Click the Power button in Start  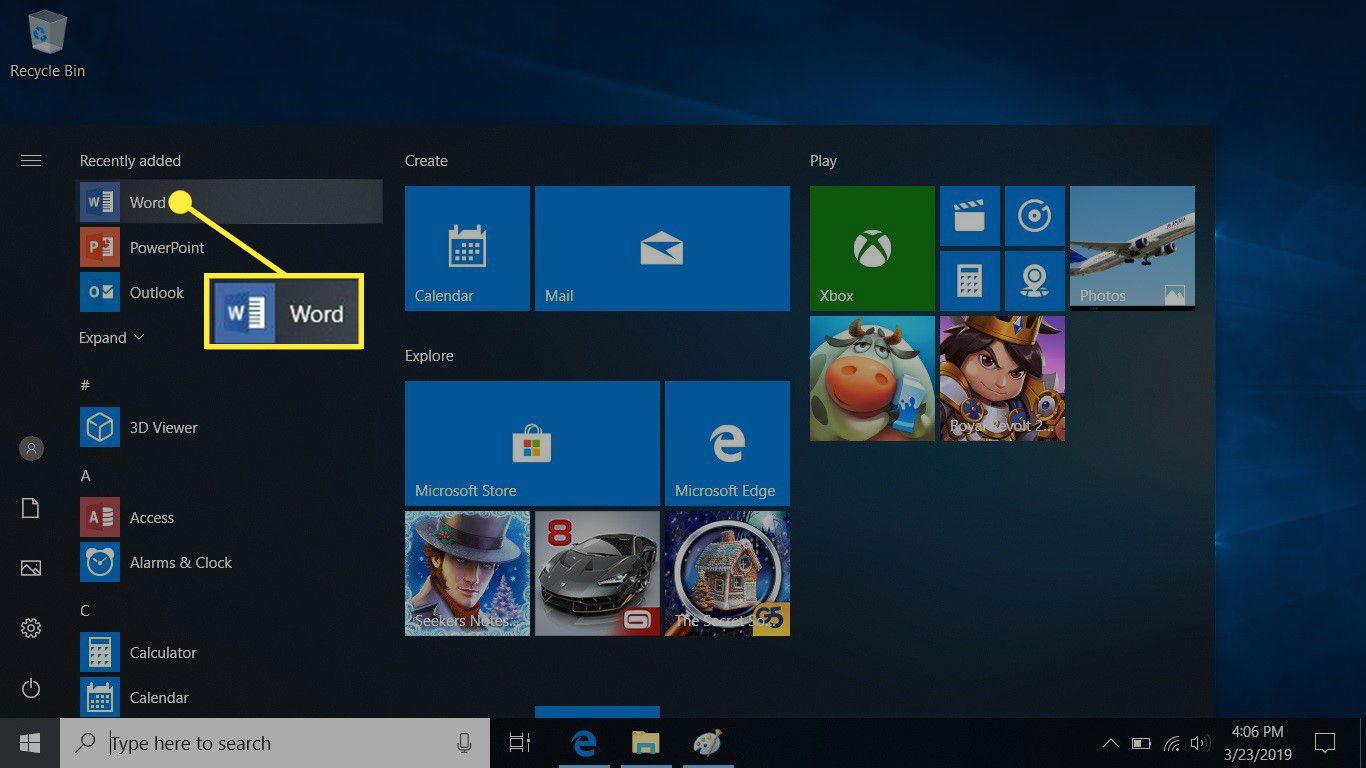click(x=31, y=688)
